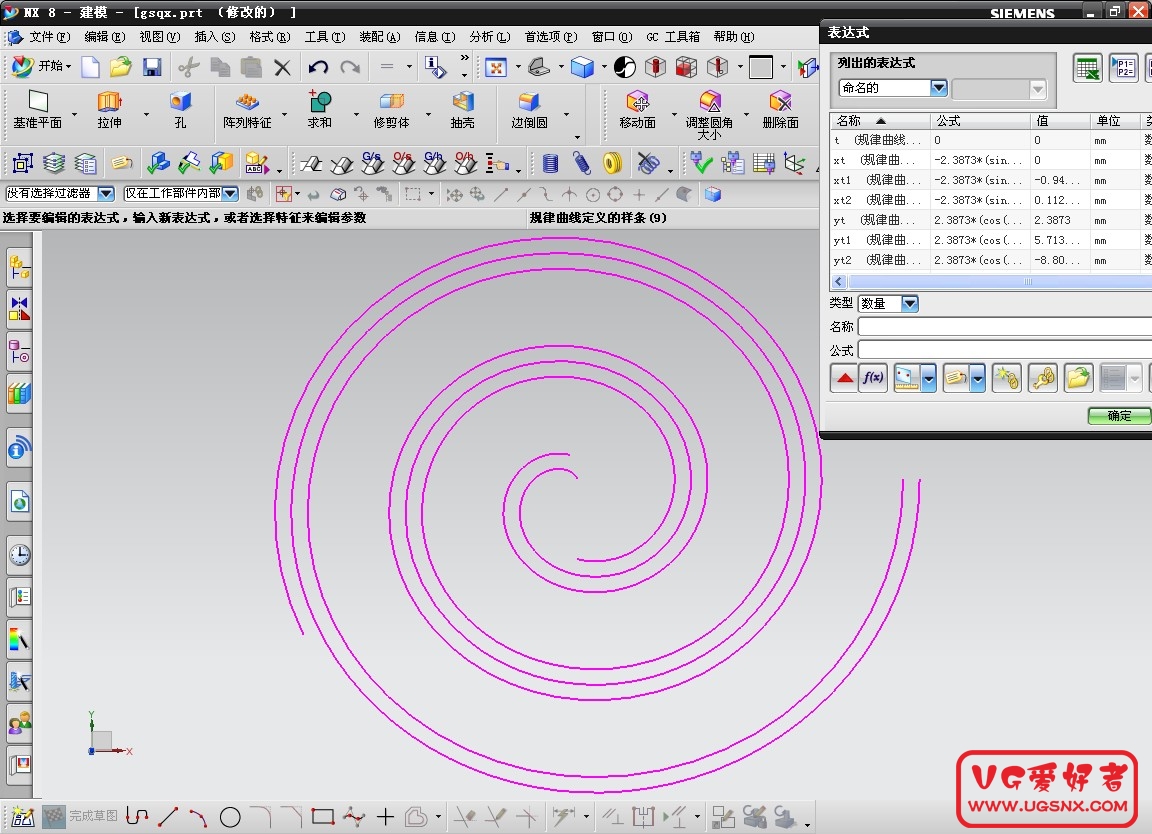Select the circle tool in sketch toolbar
Screen dimensions: 1152x834
tap(230, 816)
